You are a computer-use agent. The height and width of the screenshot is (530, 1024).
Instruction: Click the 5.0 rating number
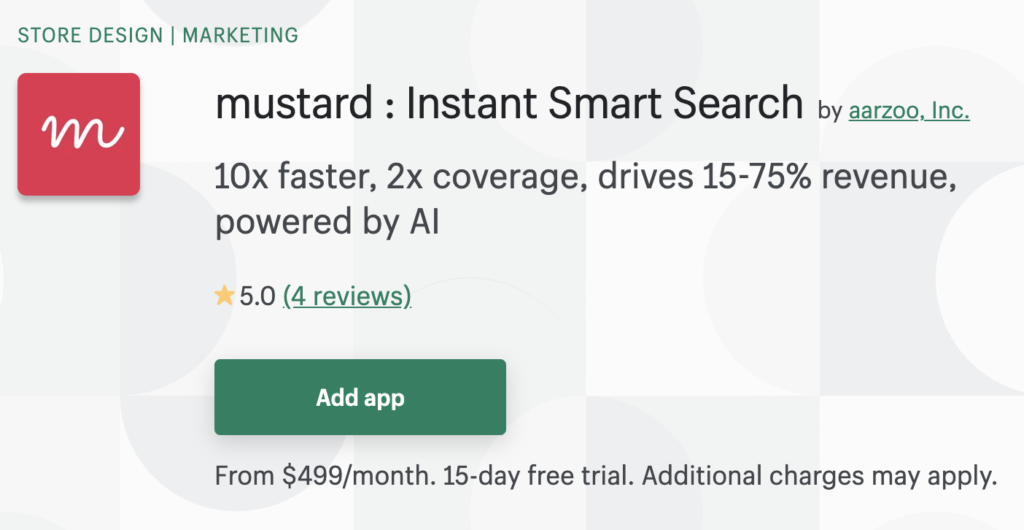coord(257,296)
